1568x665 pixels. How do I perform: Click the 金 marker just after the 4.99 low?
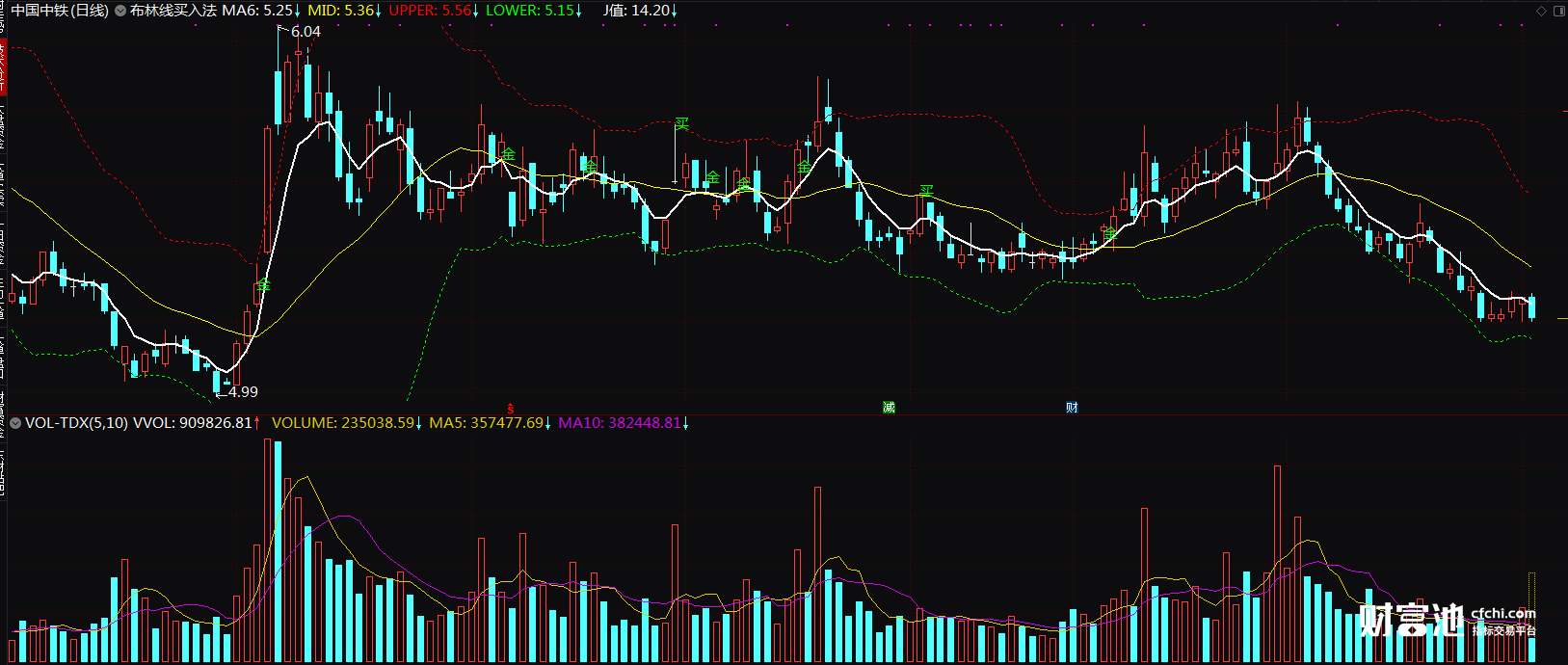click(x=264, y=284)
